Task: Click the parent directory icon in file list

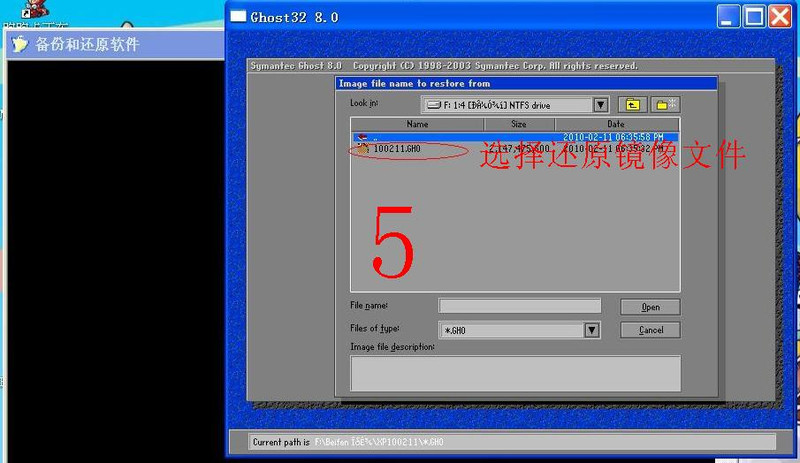Action: [362, 137]
